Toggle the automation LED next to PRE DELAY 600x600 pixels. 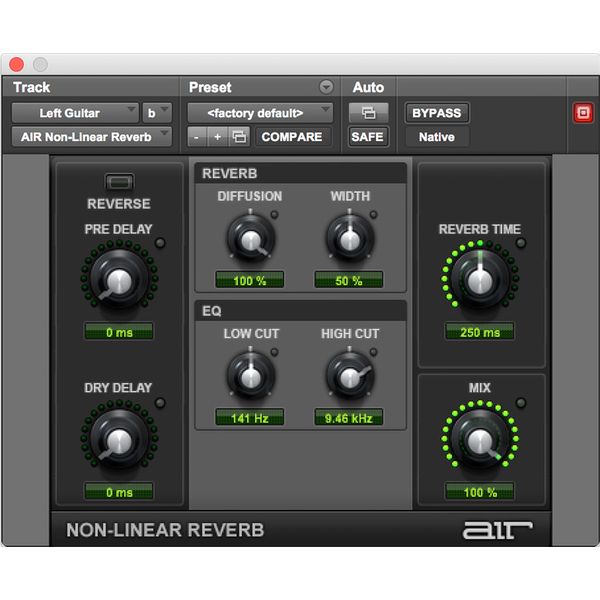pyautogui.click(x=160, y=243)
